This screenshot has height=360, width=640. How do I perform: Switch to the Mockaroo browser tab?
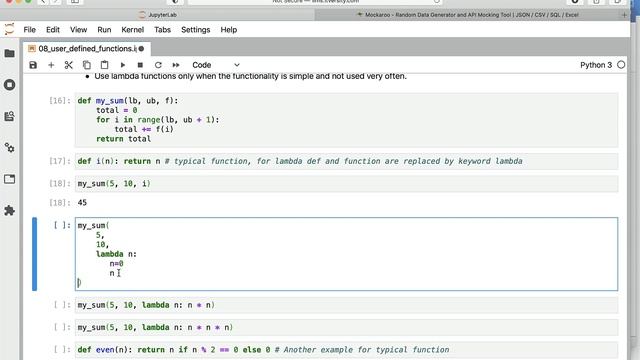tap(468, 15)
